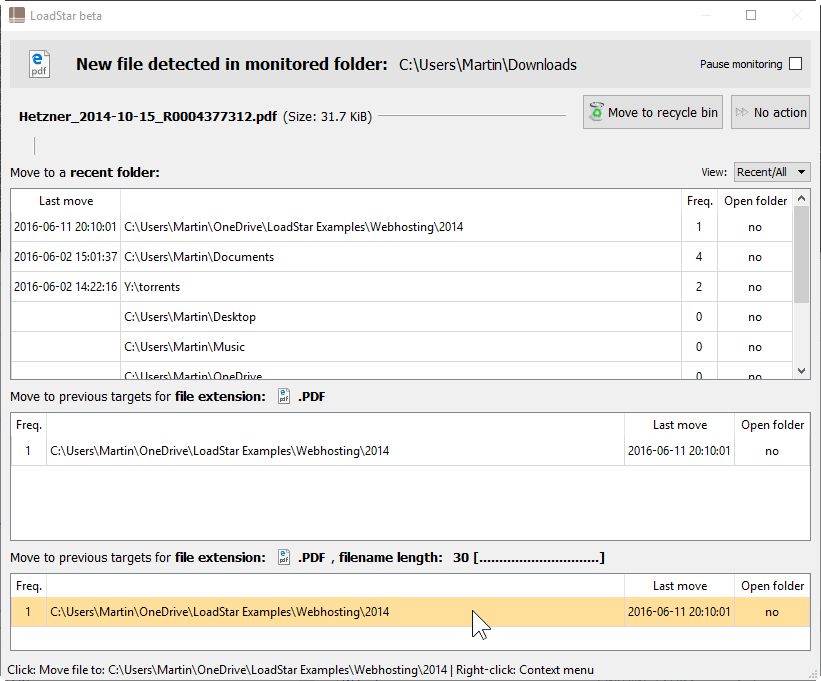Enable the Pause monitoring checkbox
Viewport: 821px width, 681px height.
point(795,63)
